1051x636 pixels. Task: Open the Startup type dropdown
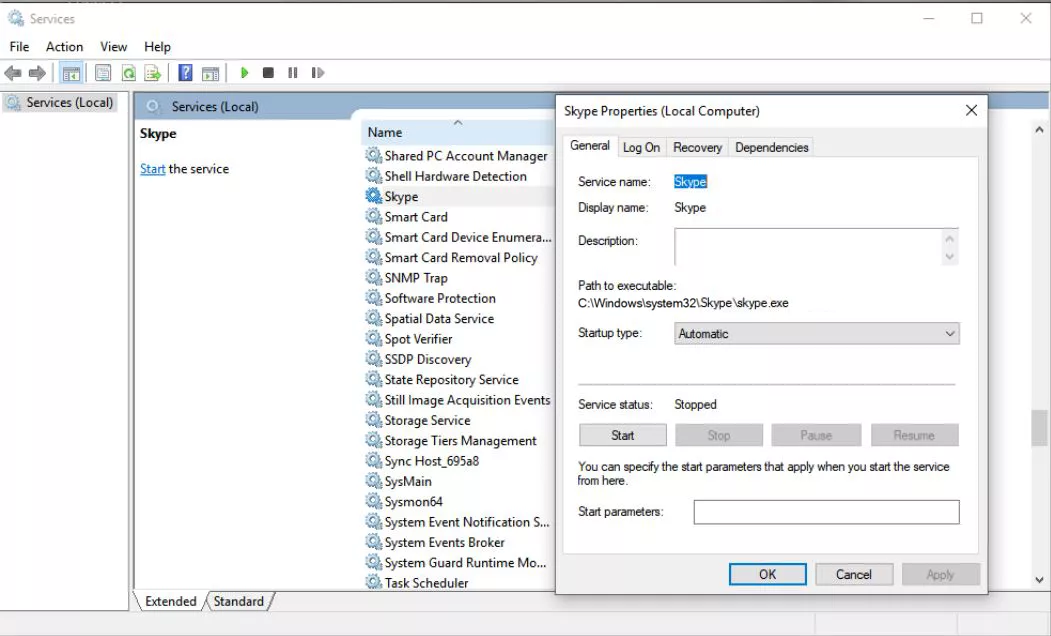[x=816, y=333]
